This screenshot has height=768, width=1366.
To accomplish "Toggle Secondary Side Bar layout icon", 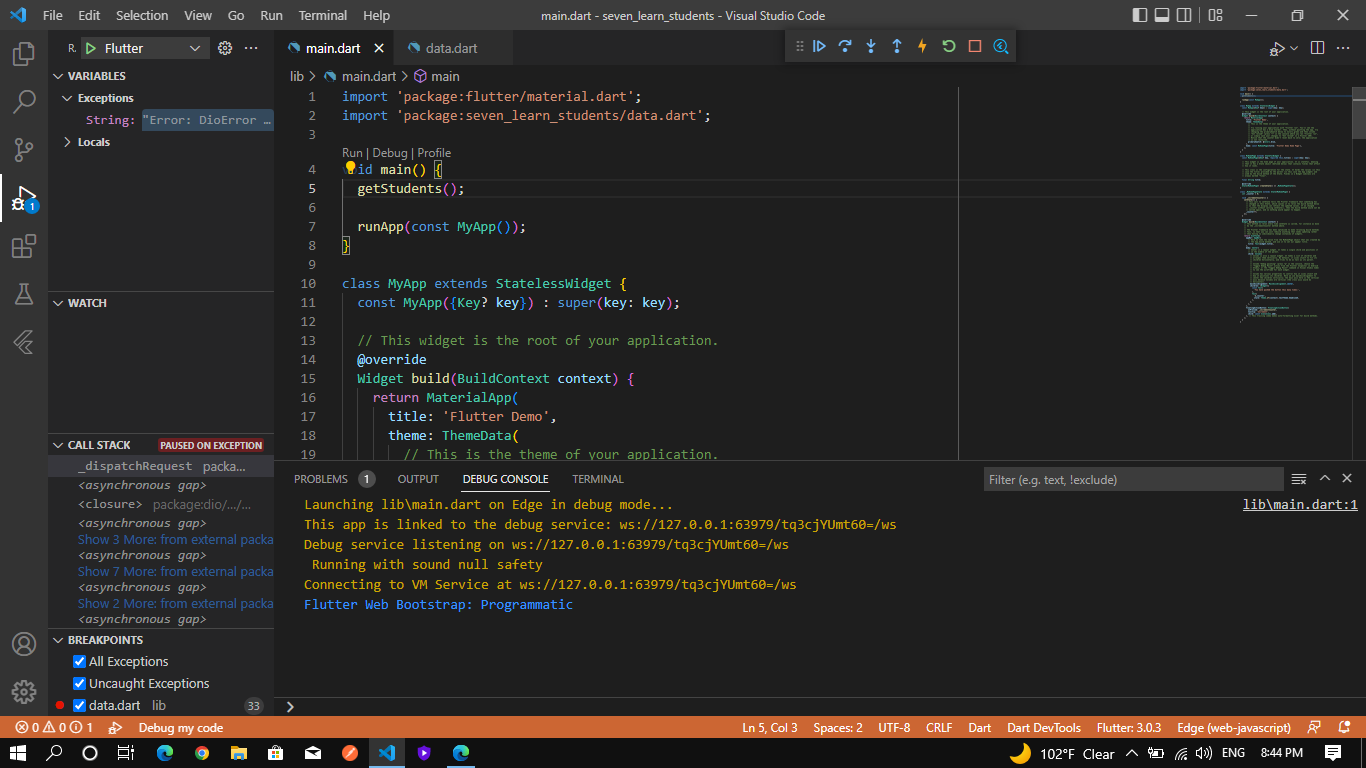I will click(x=1185, y=15).
